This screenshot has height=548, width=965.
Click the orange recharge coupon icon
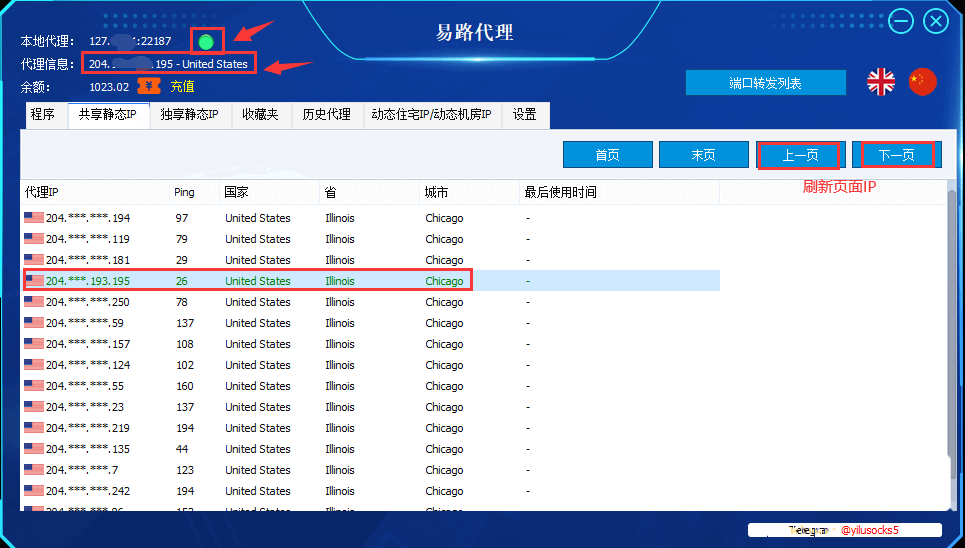149,86
